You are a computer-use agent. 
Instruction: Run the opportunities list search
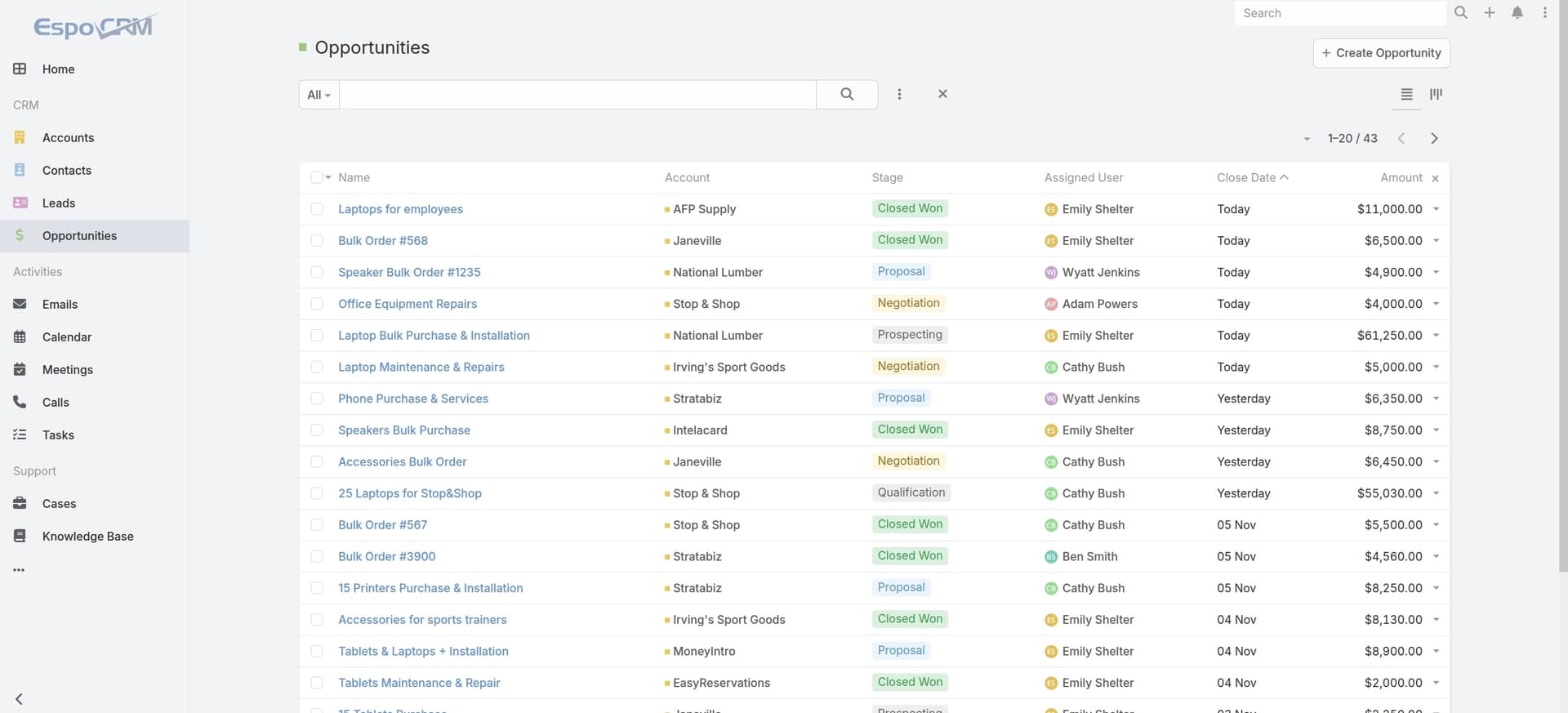pyautogui.click(x=847, y=95)
